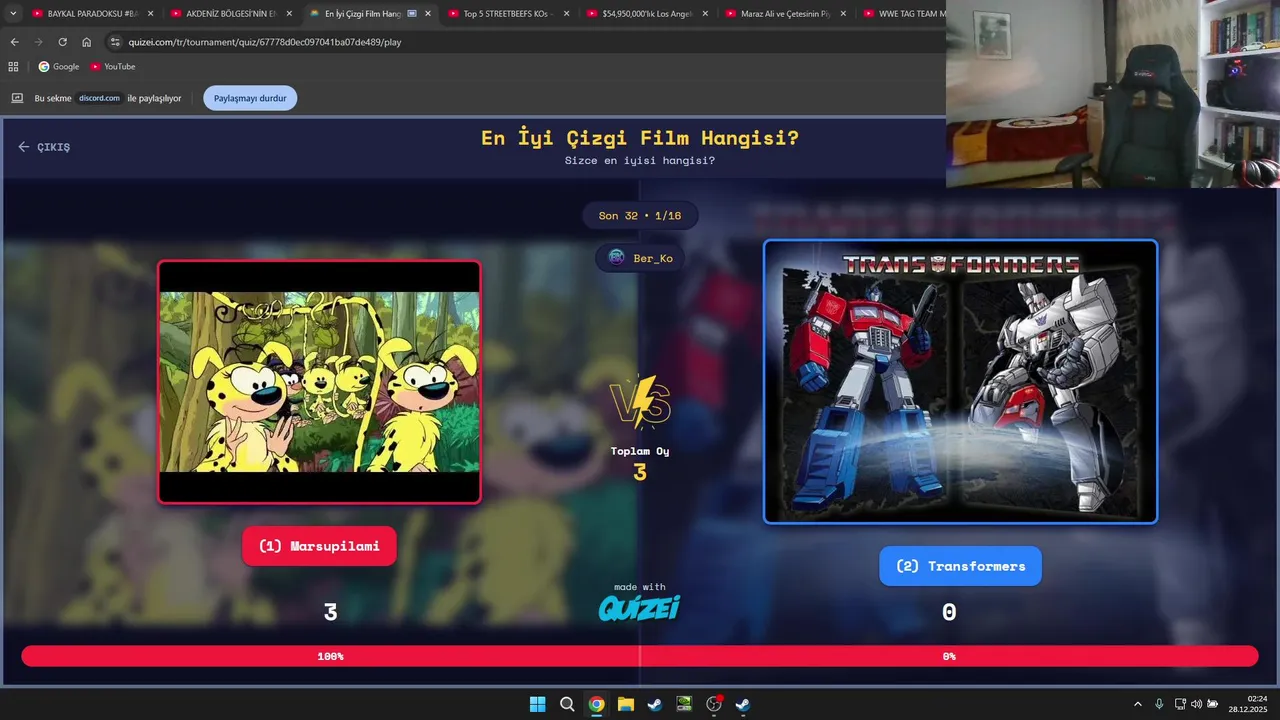The height and width of the screenshot is (720, 1280).
Task: Expand the system tray hidden icons chevron
Action: click(1137, 704)
